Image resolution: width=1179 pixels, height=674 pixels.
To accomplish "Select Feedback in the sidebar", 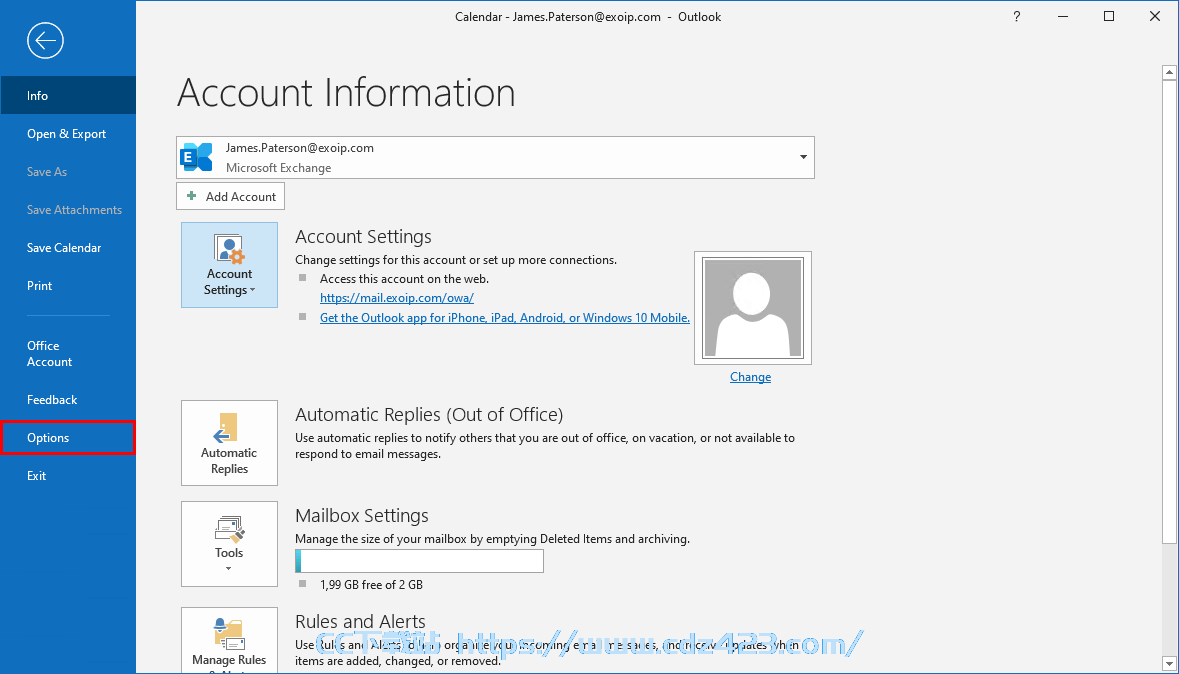I will tap(68, 399).
